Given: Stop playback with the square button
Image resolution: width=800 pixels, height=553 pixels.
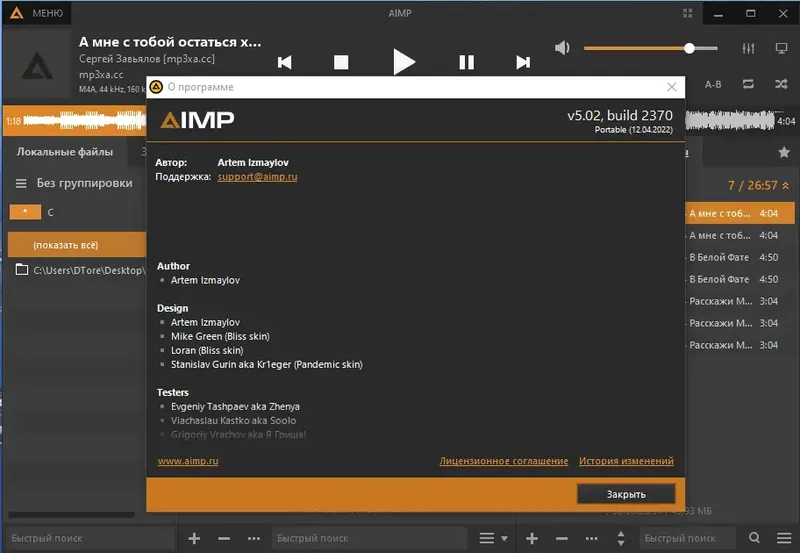Looking at the screenshot, I should tap(341, 62).
